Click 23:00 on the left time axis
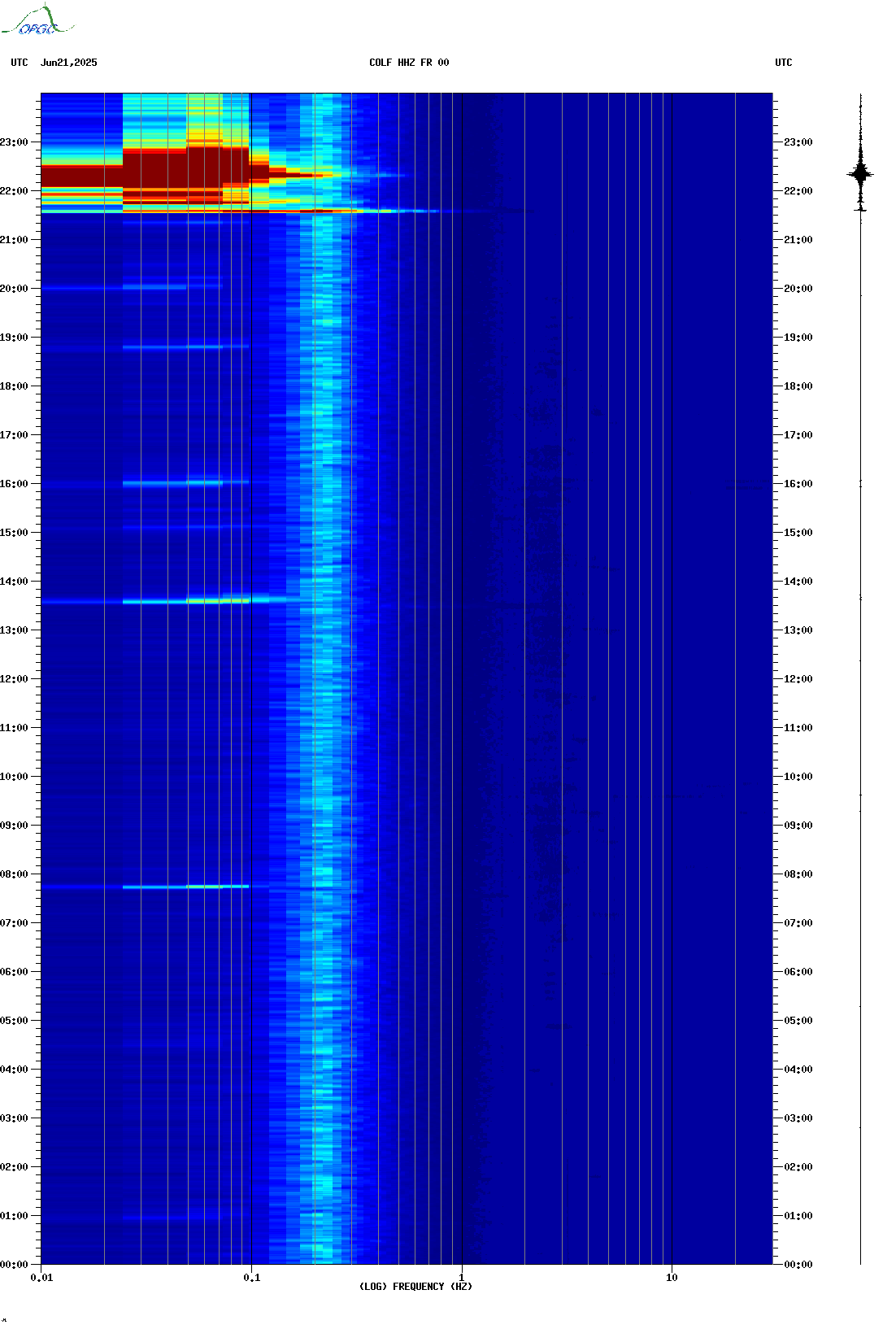This screenshot has width=896, height=1329. coord(14,142)
